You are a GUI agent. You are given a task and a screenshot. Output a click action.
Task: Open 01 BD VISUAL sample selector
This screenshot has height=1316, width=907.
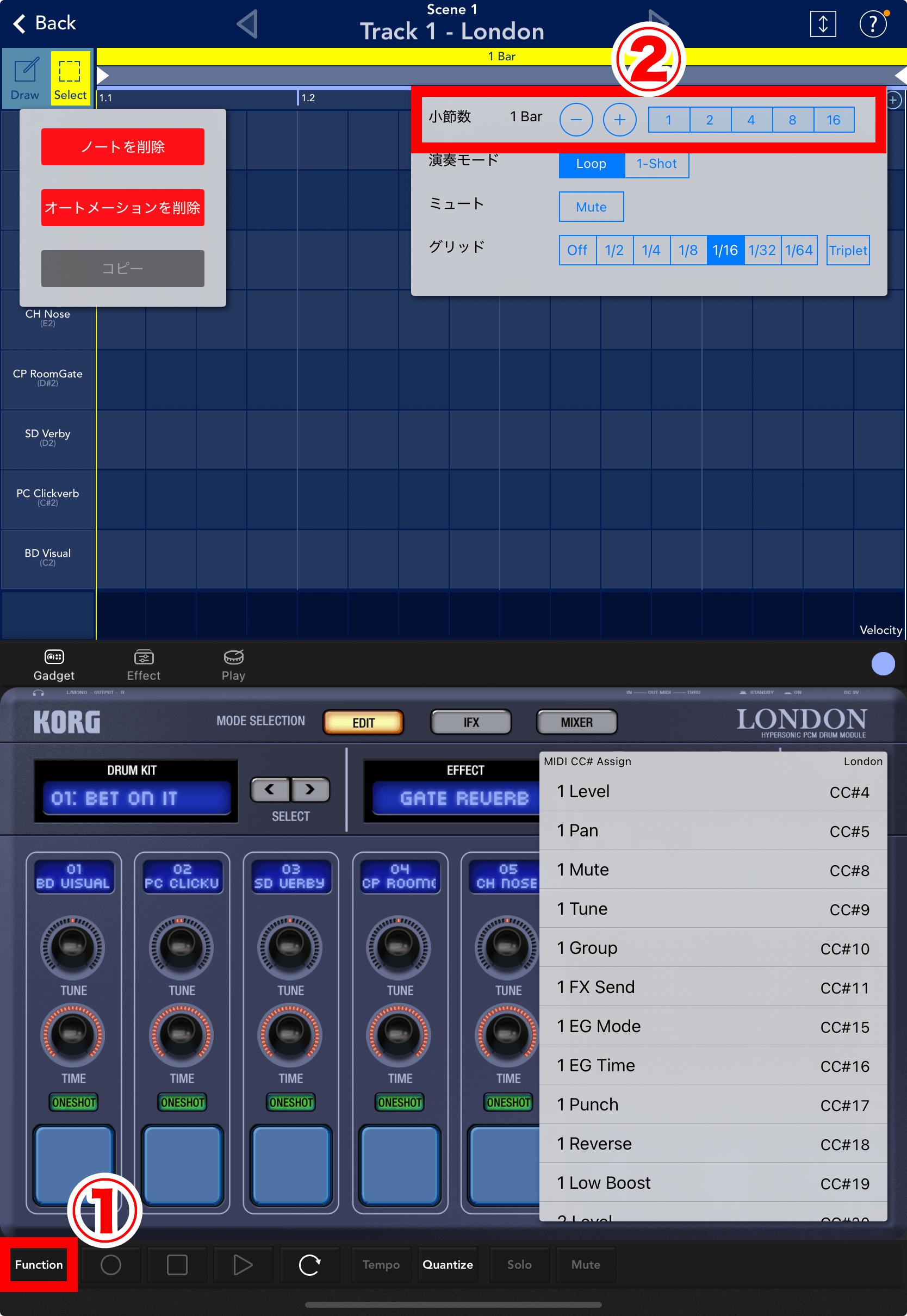[73, 876]
